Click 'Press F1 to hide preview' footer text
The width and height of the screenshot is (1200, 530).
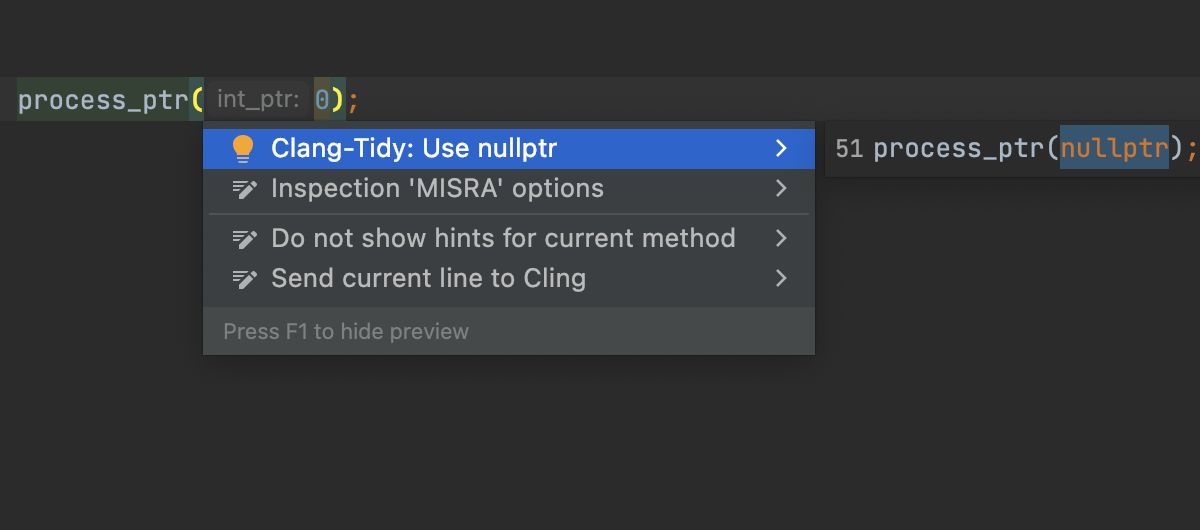[346, 331]
